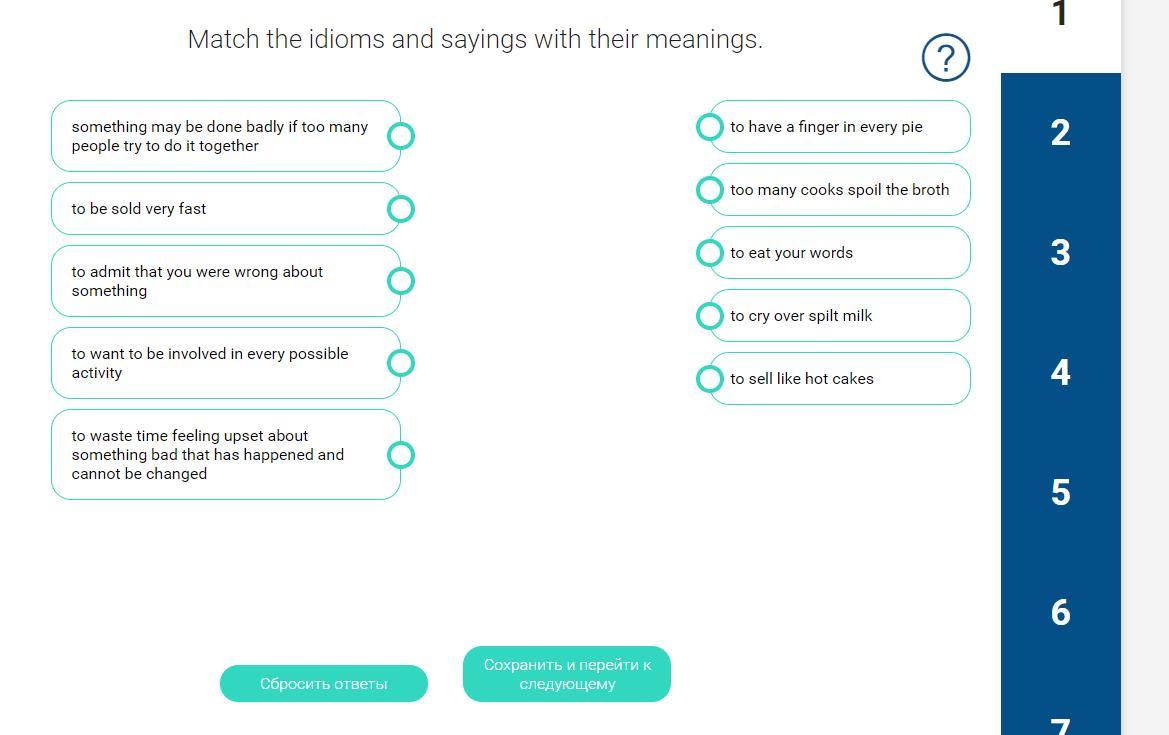Viewport: 1169px width, 735px height.
Task: Select circle next to 'to have a finger in every pie'
Action: tap(710, 127)
